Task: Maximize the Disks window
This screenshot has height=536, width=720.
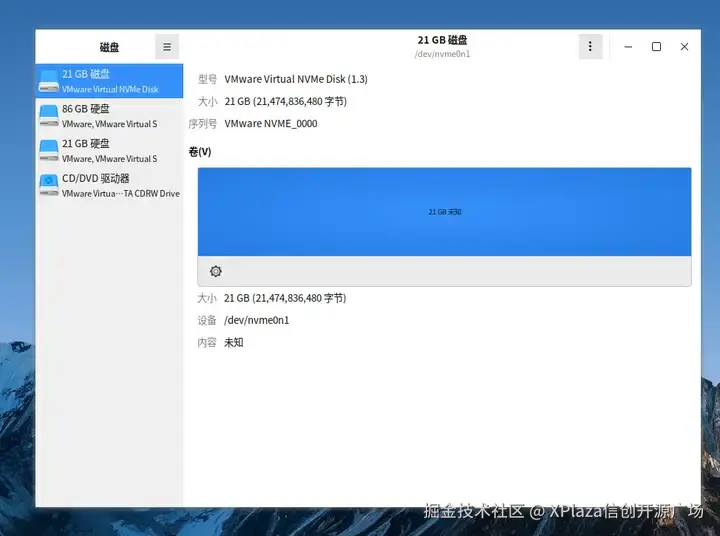Action: (656, 46)
